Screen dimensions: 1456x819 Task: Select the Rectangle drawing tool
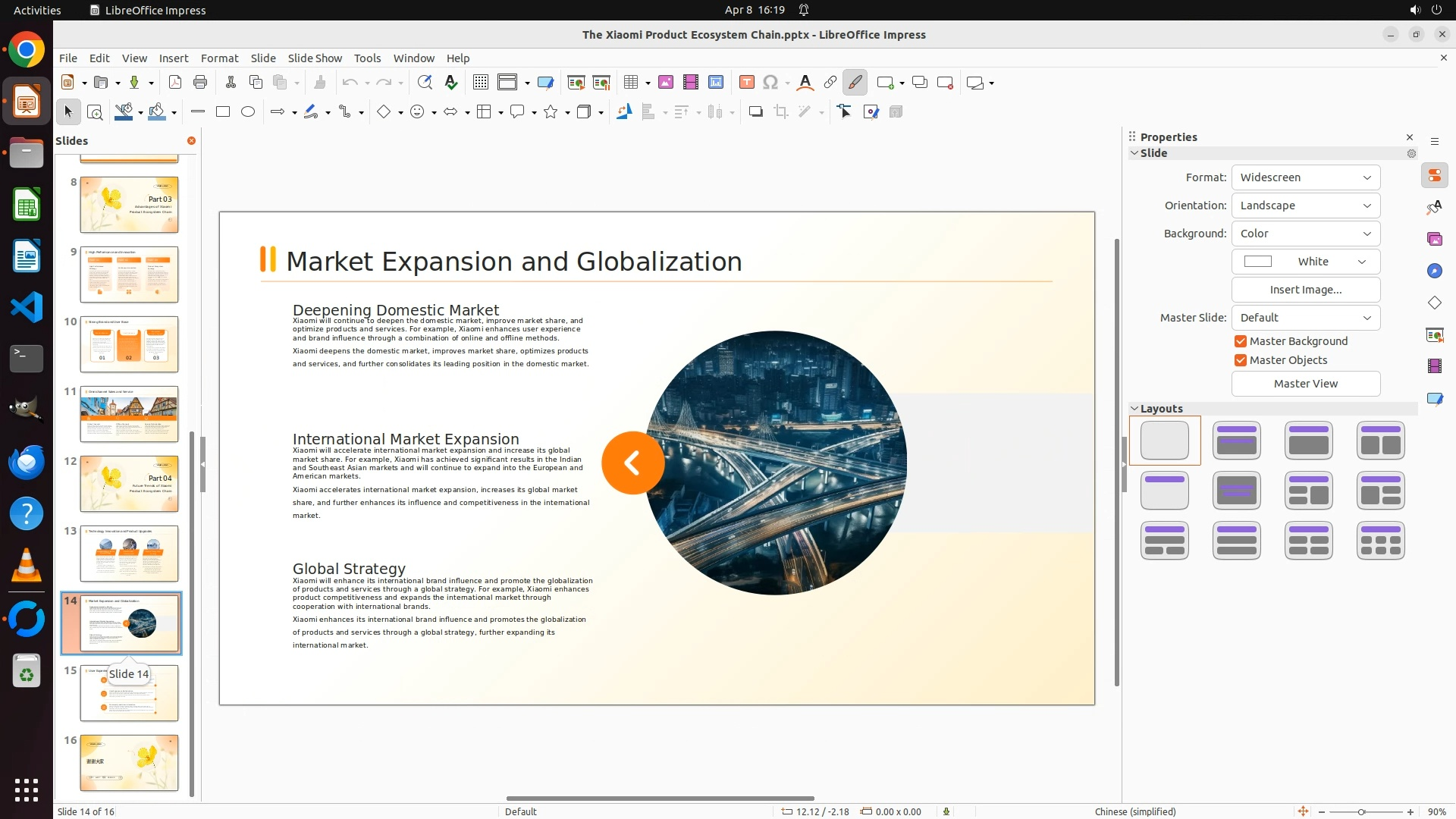(x=223, y=112)
